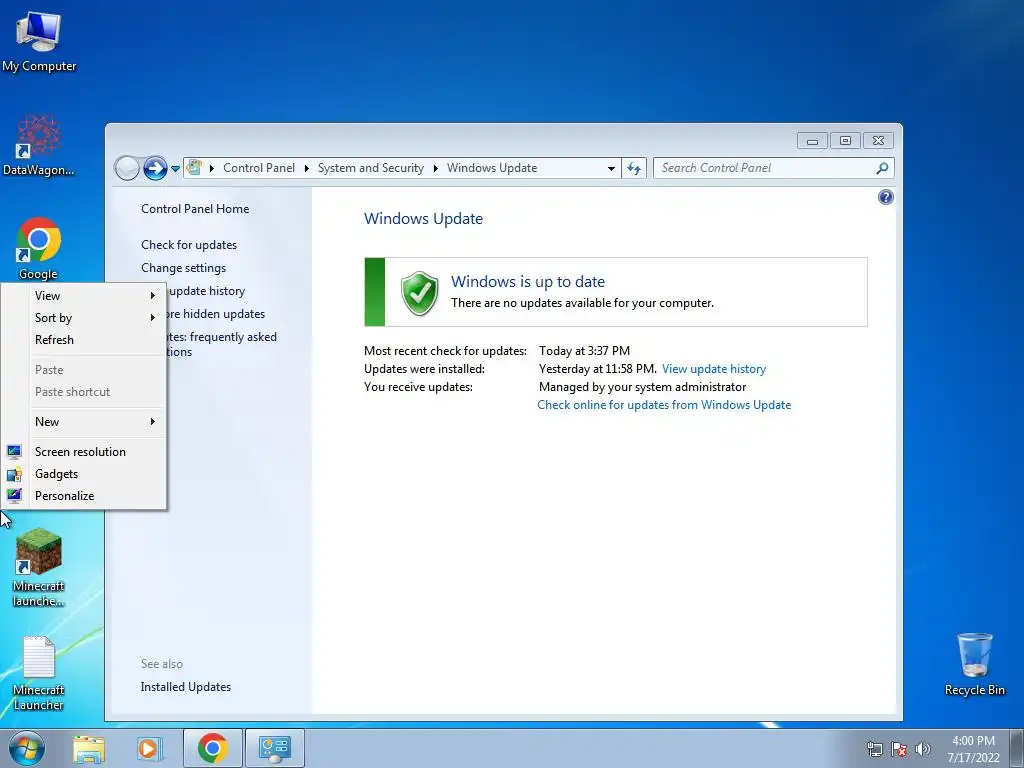Click the taskbar clock and date
Viewport: 1024px width, 768px height.
click(x=973, y=749)
